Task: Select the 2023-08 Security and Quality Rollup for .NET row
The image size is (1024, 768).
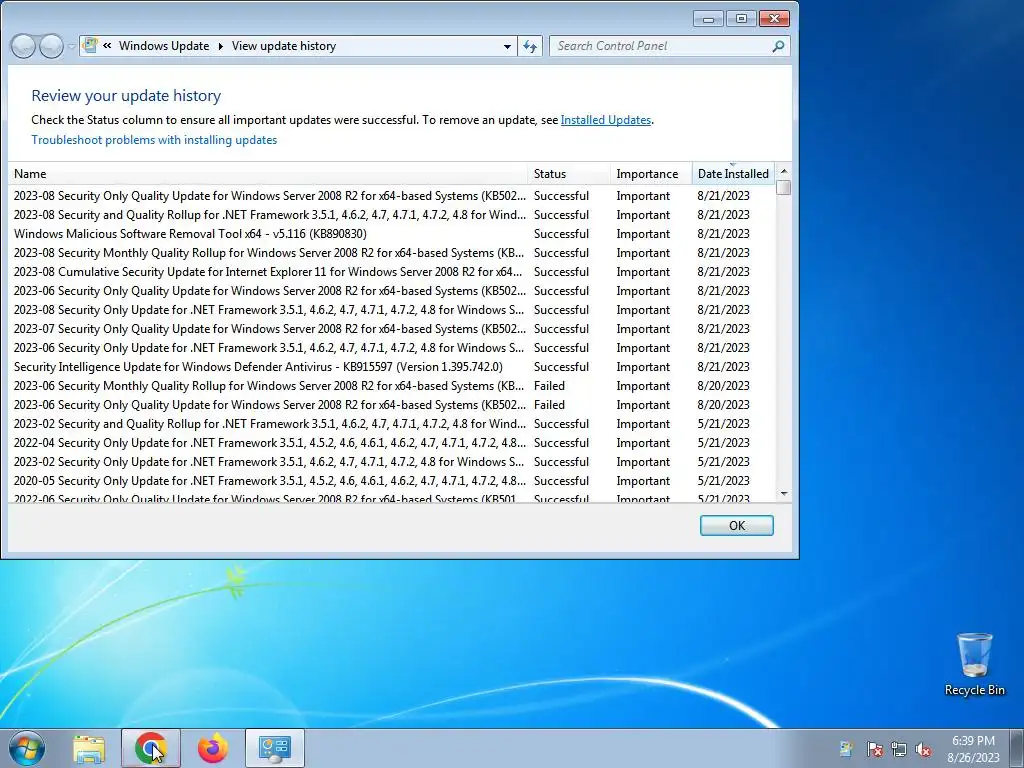Action: (392, 215)
